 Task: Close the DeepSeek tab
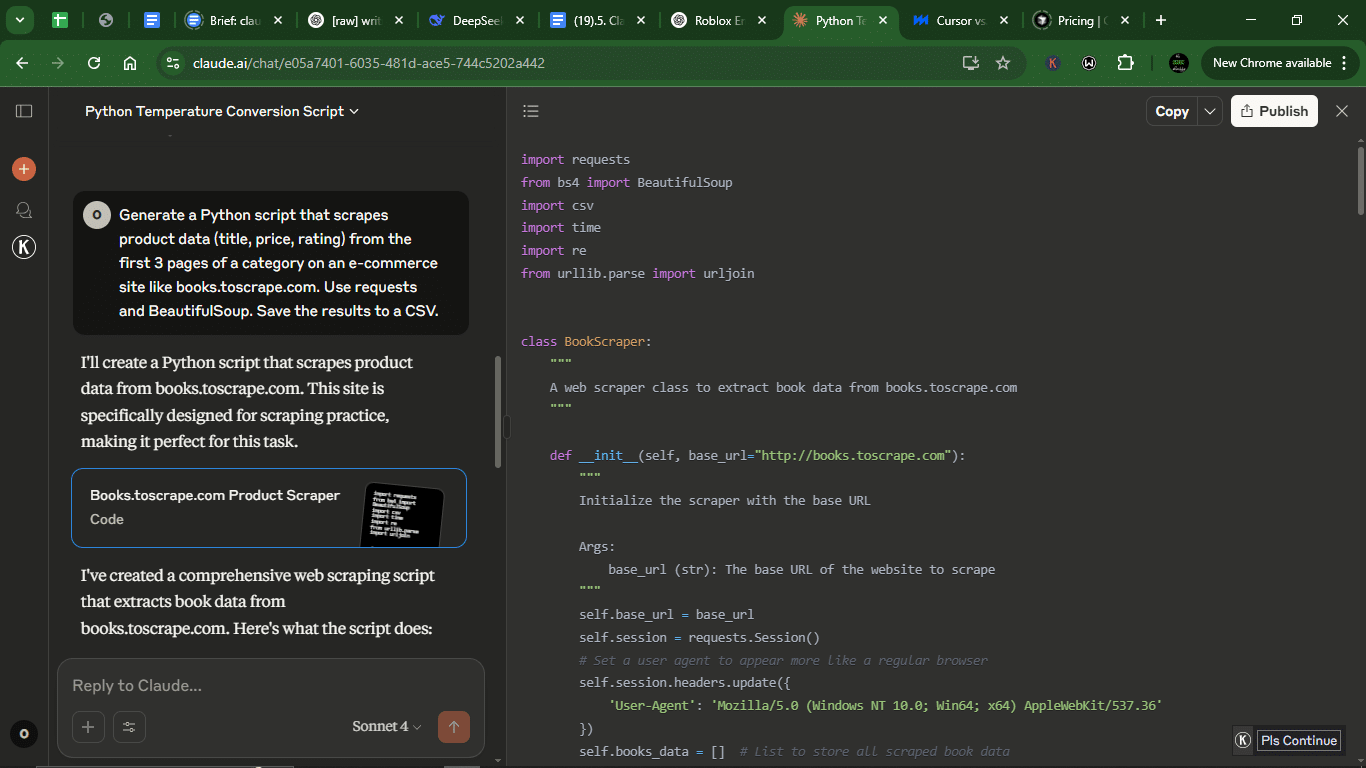coord(520,20)
